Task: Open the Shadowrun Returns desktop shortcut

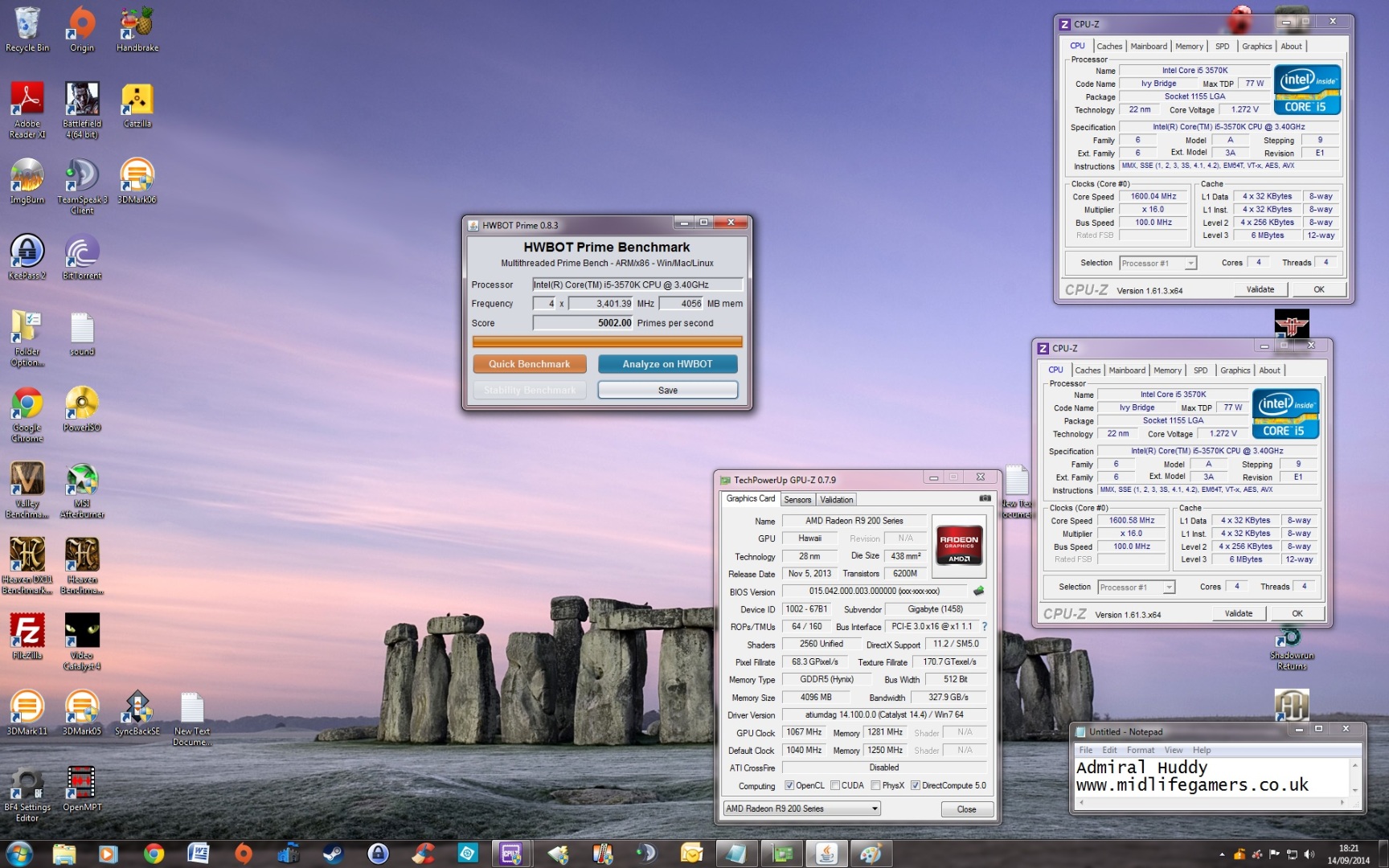Action: point(1292,650)
